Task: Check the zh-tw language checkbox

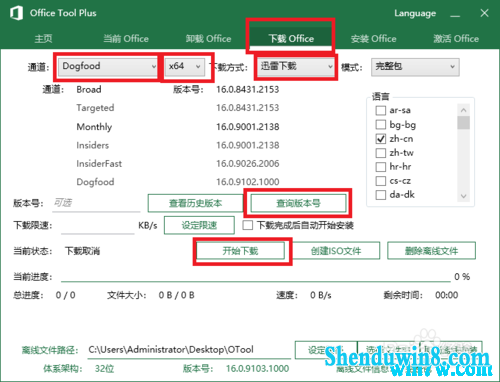Action: pos(381,153)
